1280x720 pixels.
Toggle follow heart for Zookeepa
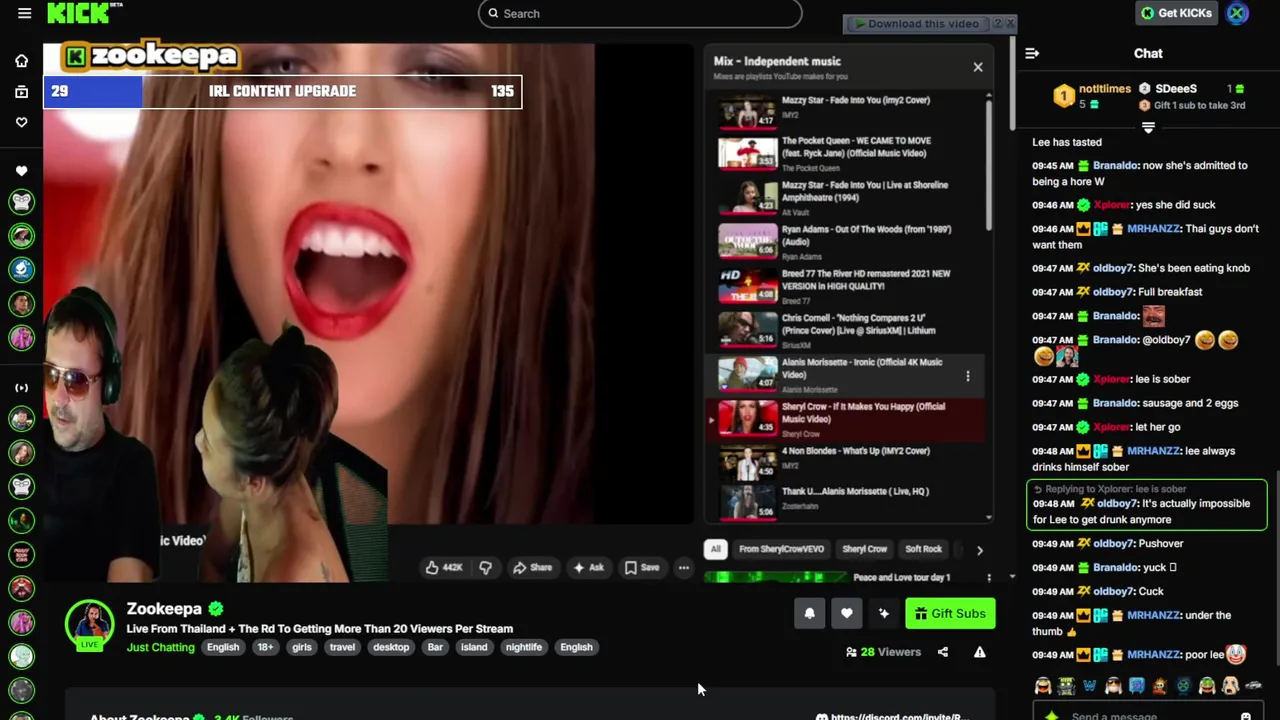click(x=846, y=614)
